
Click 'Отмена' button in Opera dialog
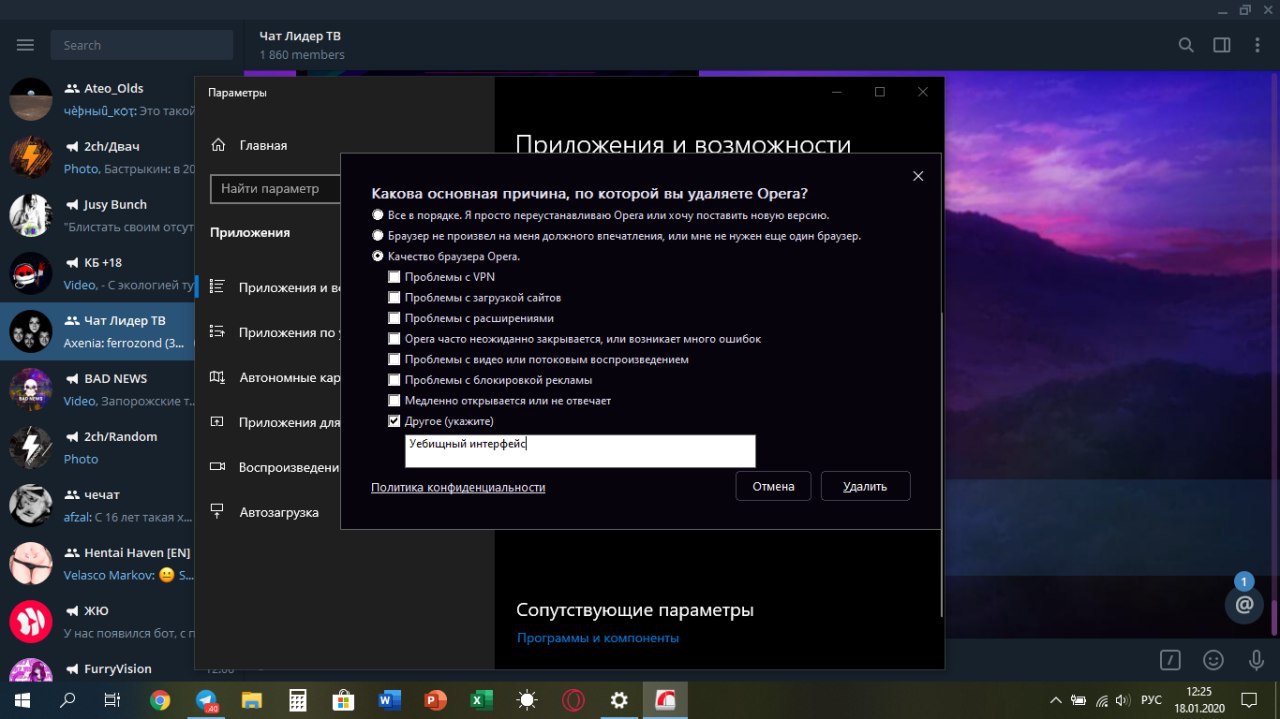point(774,486)
